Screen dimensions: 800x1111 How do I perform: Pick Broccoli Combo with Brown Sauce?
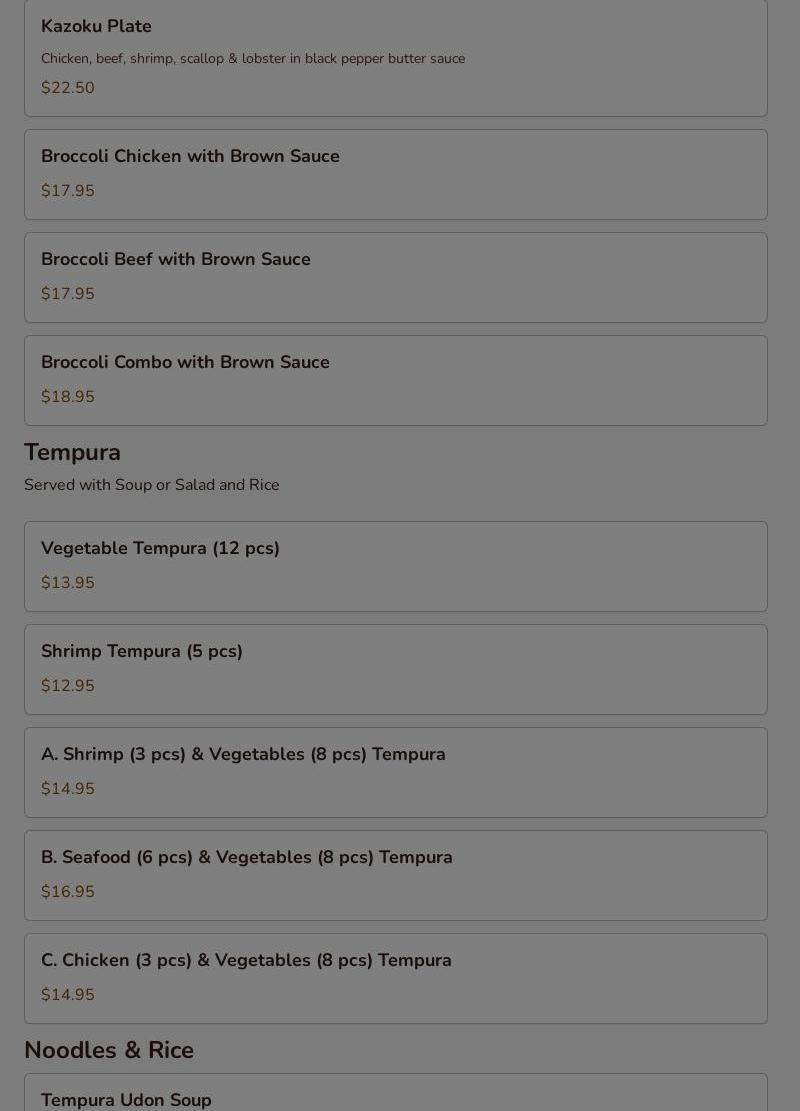[395, 380]
